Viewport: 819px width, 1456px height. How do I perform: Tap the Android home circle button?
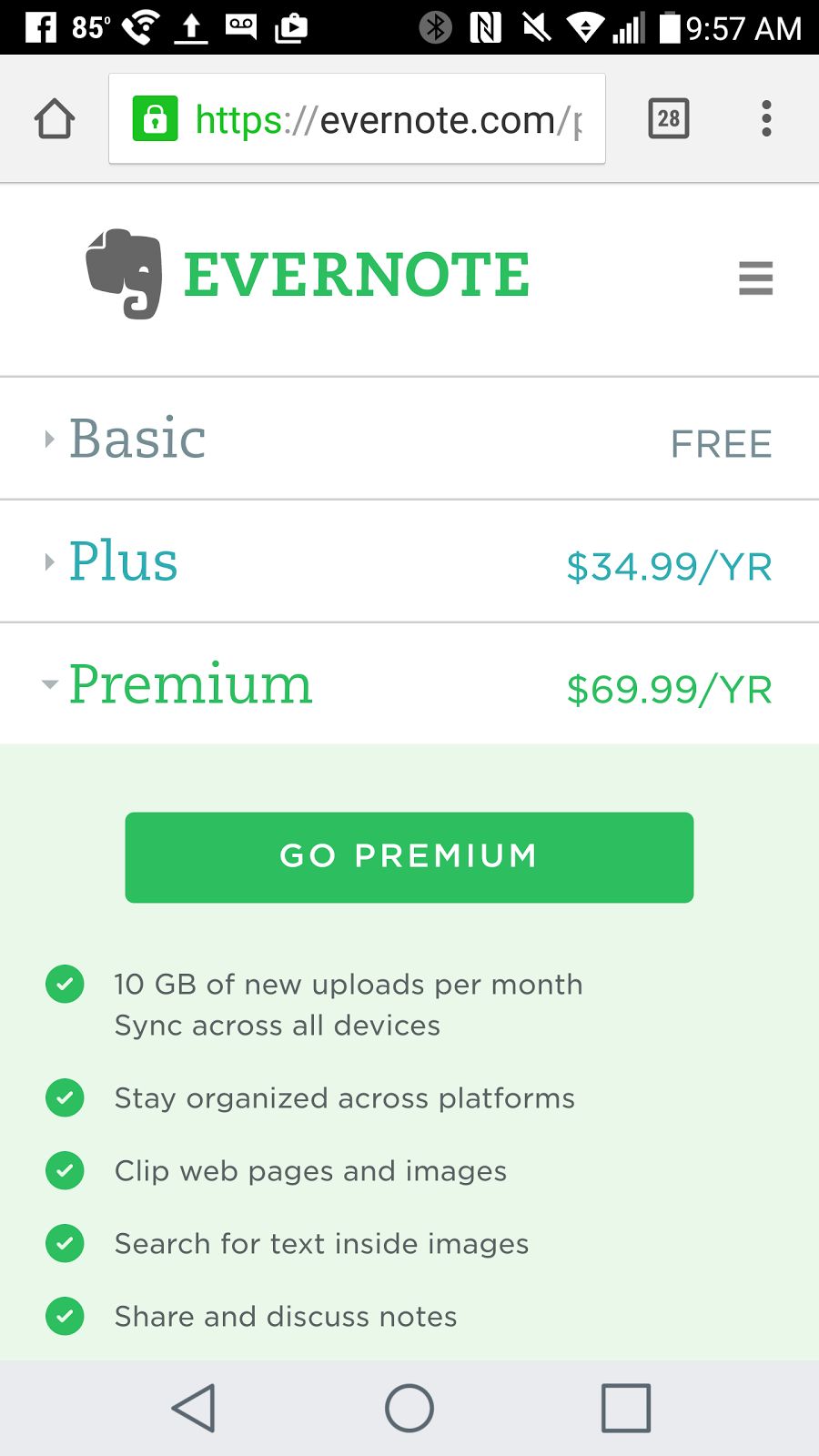pyautogui.click(x=409, y=1408)
